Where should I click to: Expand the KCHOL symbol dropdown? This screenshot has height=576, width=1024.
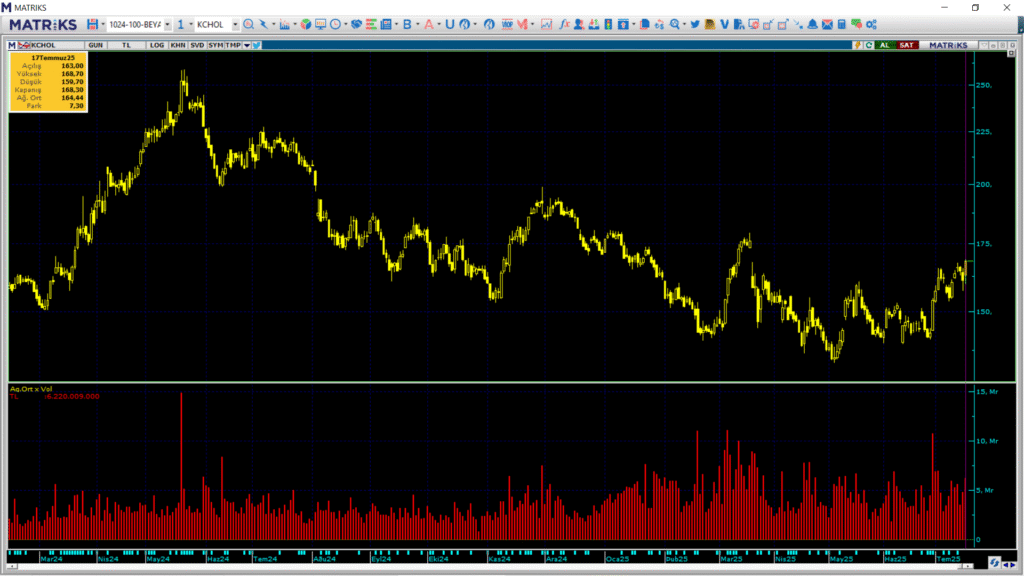click(x=235, y=24)
